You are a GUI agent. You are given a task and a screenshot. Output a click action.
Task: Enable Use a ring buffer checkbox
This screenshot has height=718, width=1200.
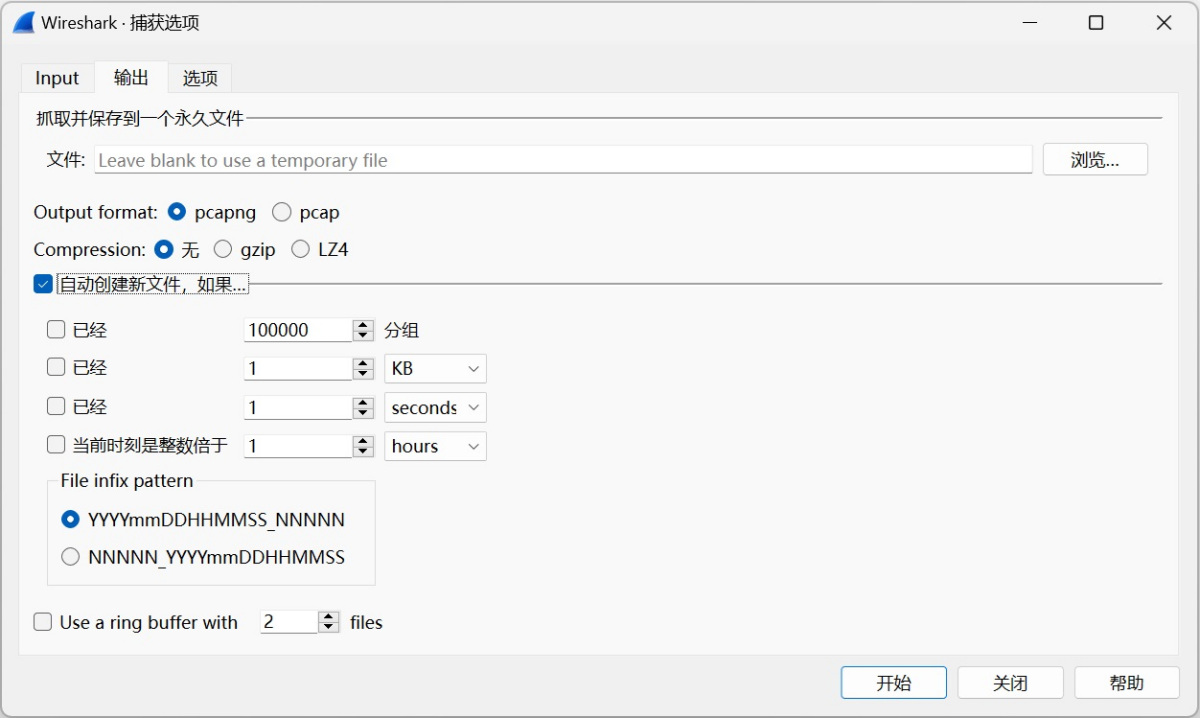[x=43, y=622]
